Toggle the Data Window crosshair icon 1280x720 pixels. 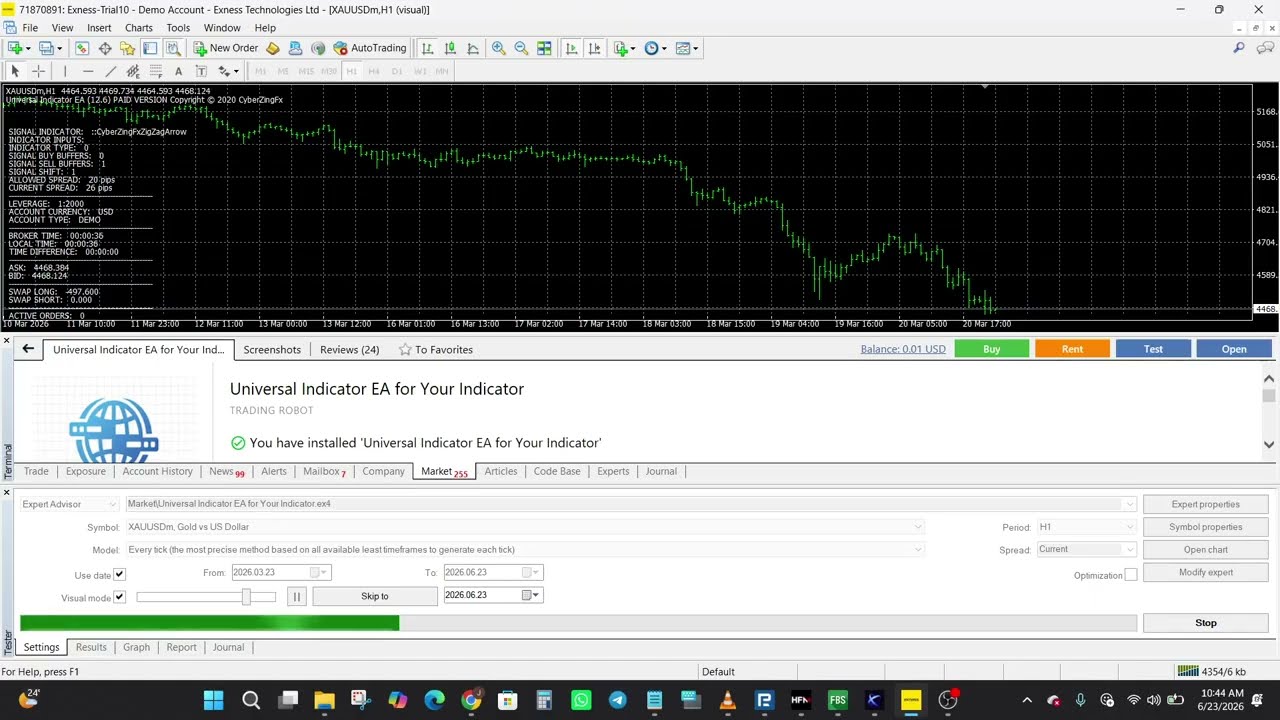pyautogui.click(x=104, y=48)
